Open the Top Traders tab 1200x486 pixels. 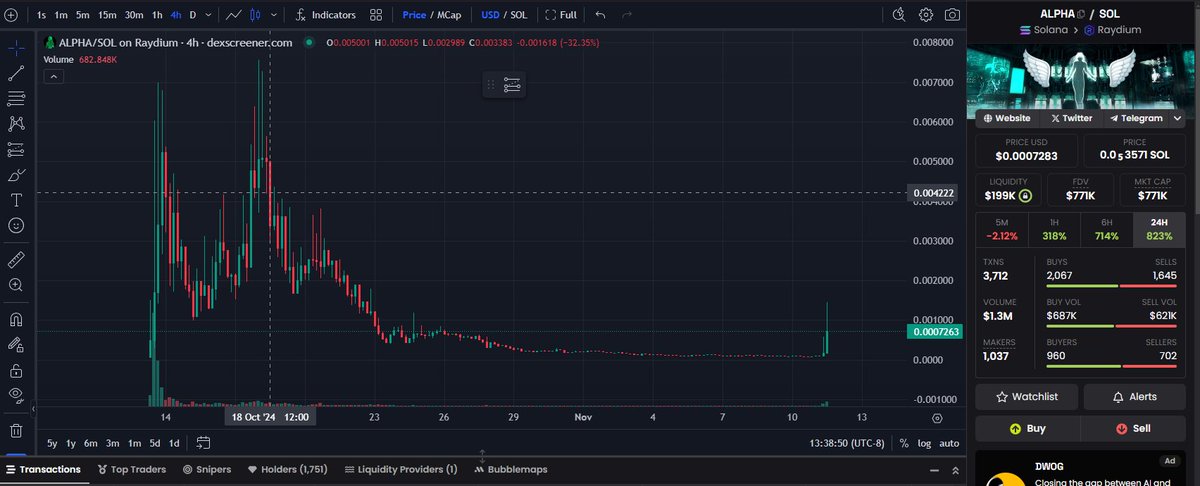tap(132, 469)
